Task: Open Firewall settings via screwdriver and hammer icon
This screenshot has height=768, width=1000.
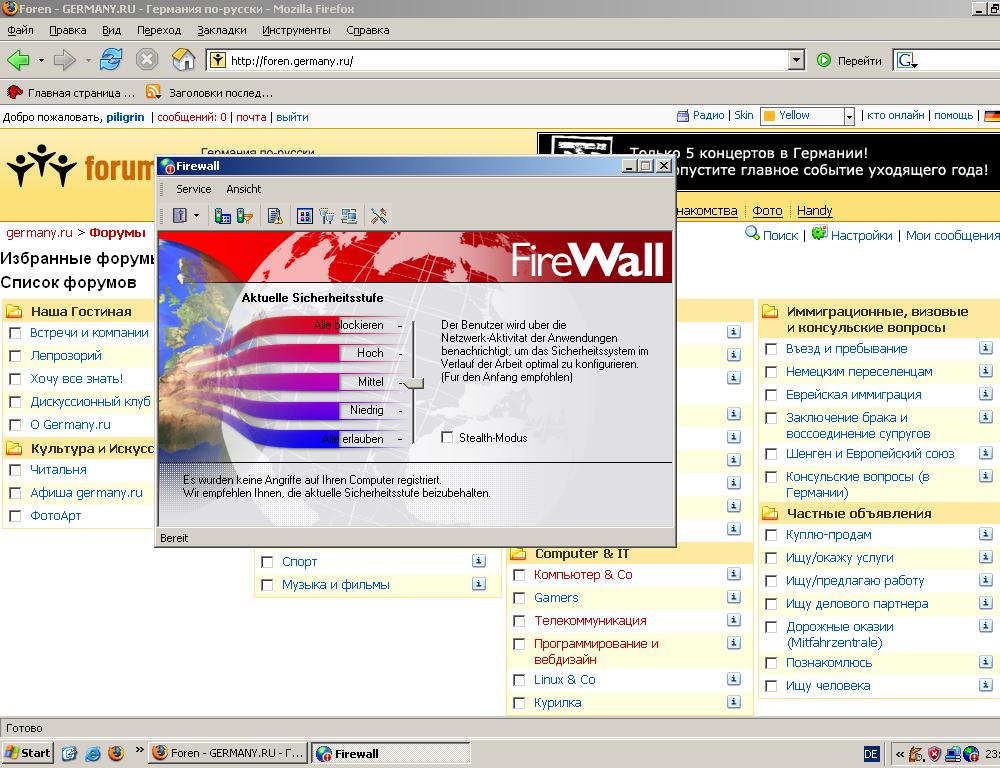Action: click(x=379, y=216)
